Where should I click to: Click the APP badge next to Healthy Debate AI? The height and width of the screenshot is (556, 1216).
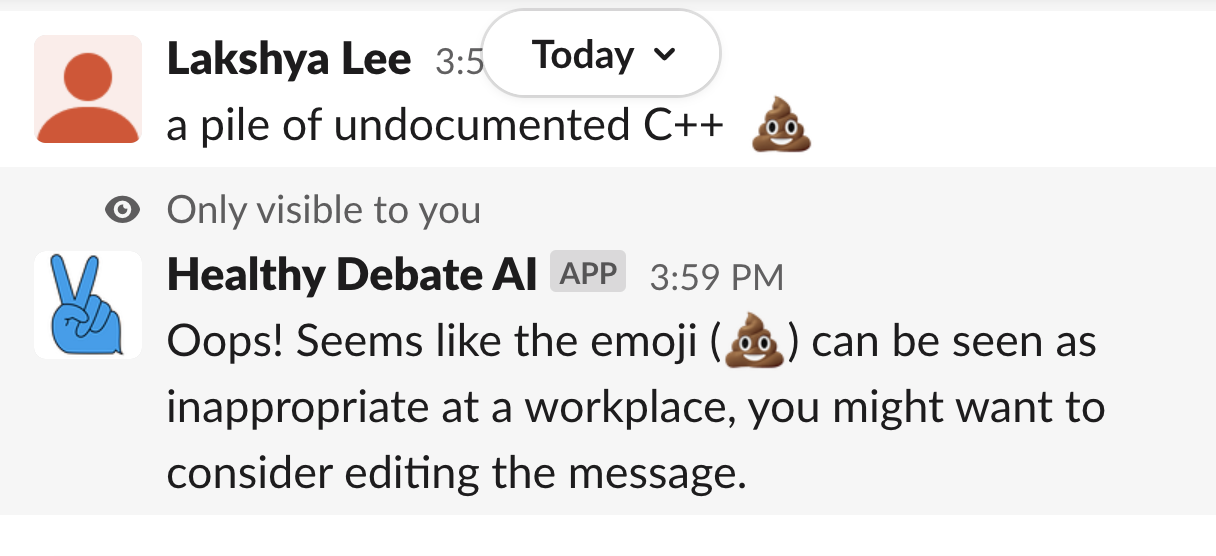point(588,273)
